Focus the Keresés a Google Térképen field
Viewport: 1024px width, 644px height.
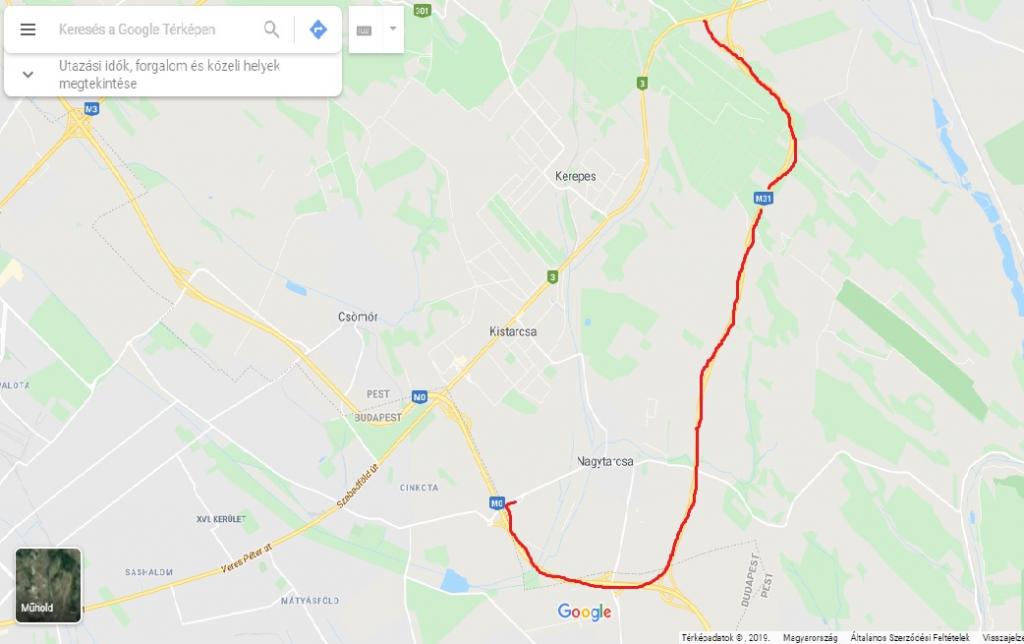157,29
